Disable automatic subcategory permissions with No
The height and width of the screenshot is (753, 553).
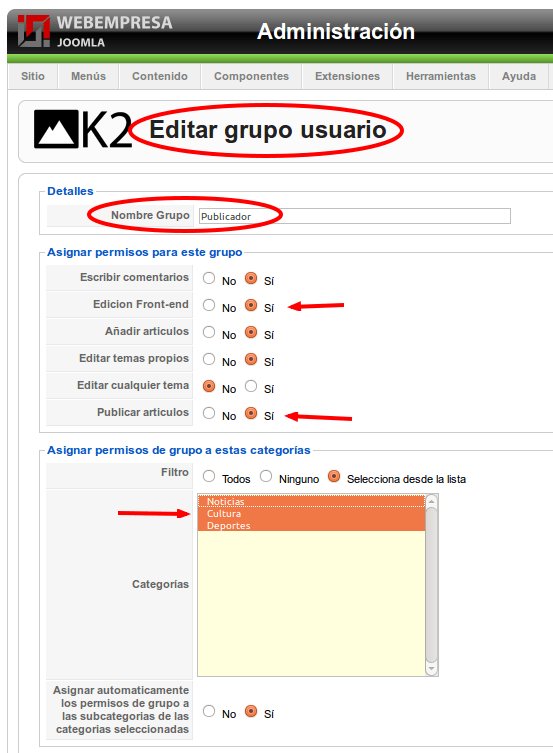pos(209,711)
